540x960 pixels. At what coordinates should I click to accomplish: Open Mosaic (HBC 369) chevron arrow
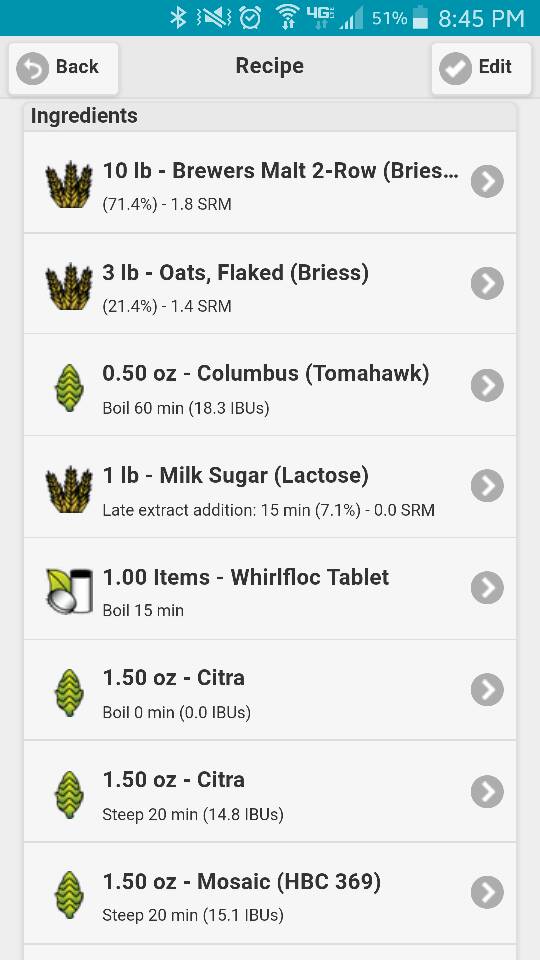487,893
